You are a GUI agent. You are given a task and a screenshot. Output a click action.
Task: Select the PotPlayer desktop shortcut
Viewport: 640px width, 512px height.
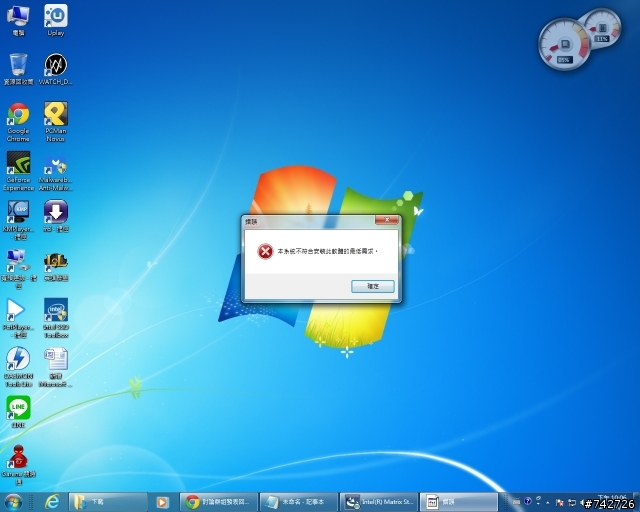(x=18, y=318)
